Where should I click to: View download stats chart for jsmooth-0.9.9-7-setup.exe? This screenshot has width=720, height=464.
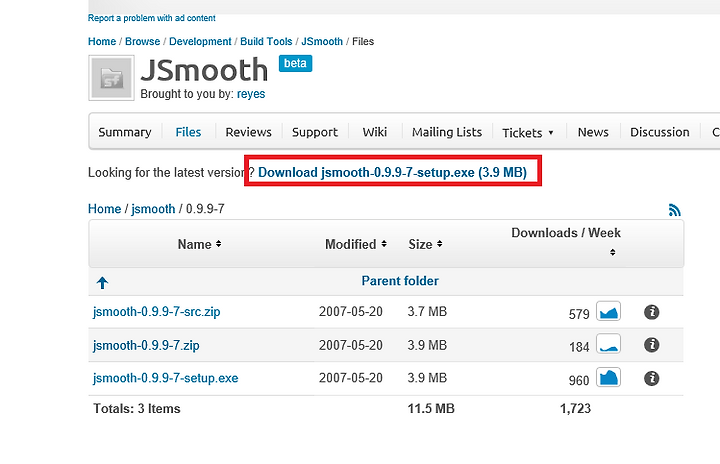click(608, 377)
